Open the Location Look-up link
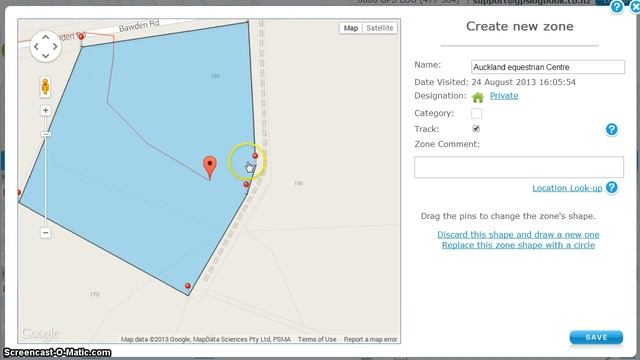Image resolution: width=640 pixels, height=360 pixels. 567,188
